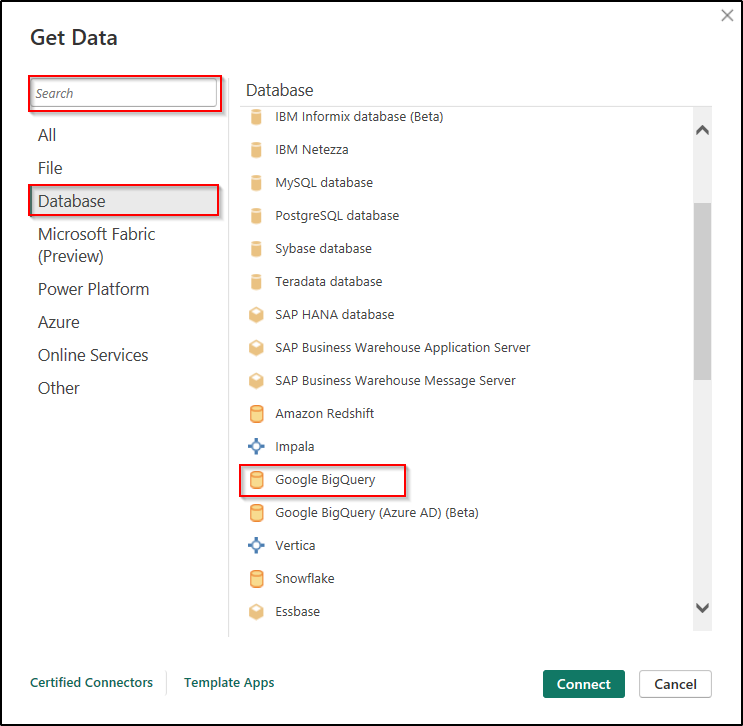Image resolution: width=743 pixels, height=726 pixels.
Task: Select 'Essbase' entry text
Action: click(x=298, y=612)
